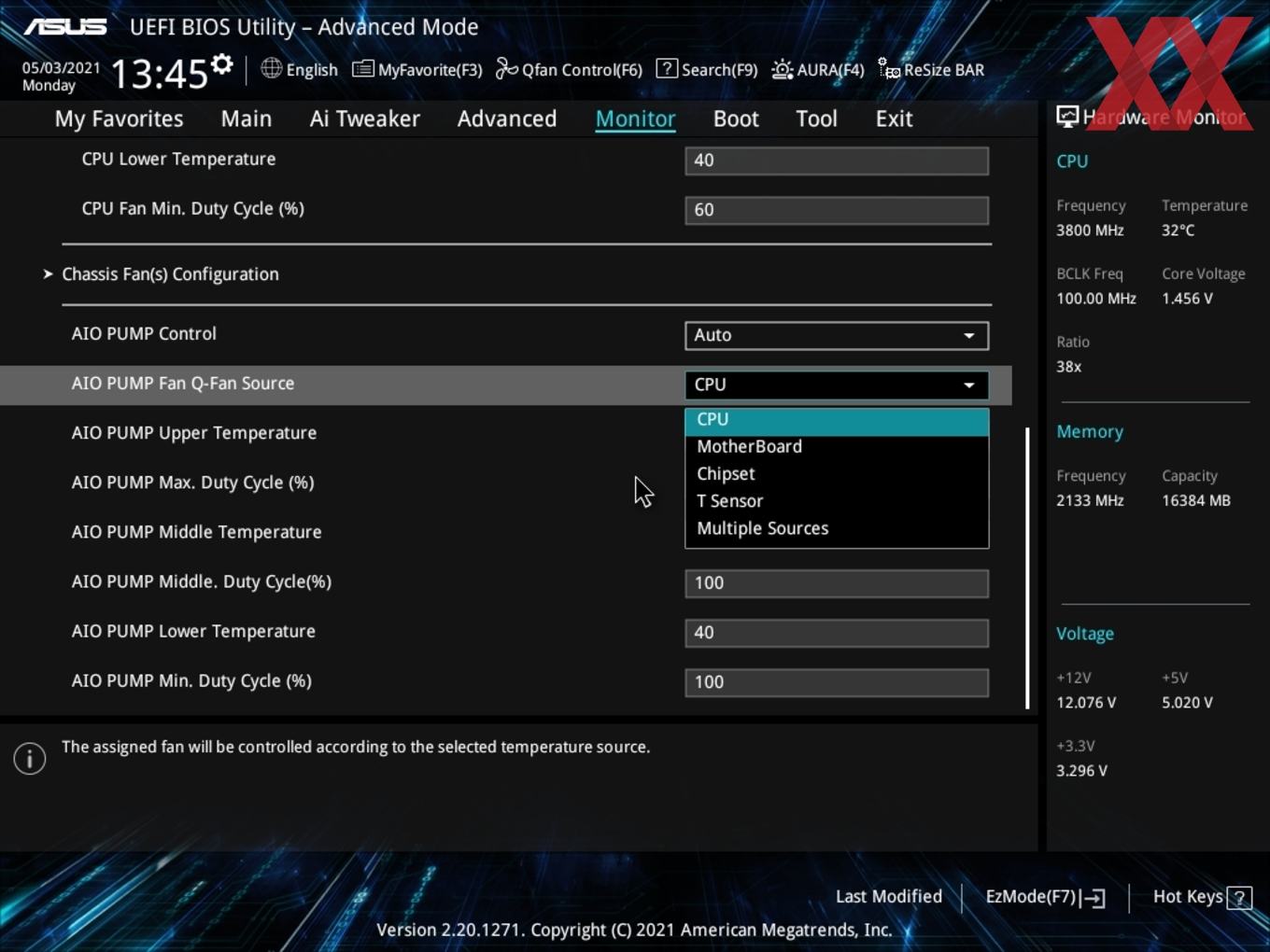Click the AURA(F4) light icon
1270x952 pixels.
click(783, 69)
